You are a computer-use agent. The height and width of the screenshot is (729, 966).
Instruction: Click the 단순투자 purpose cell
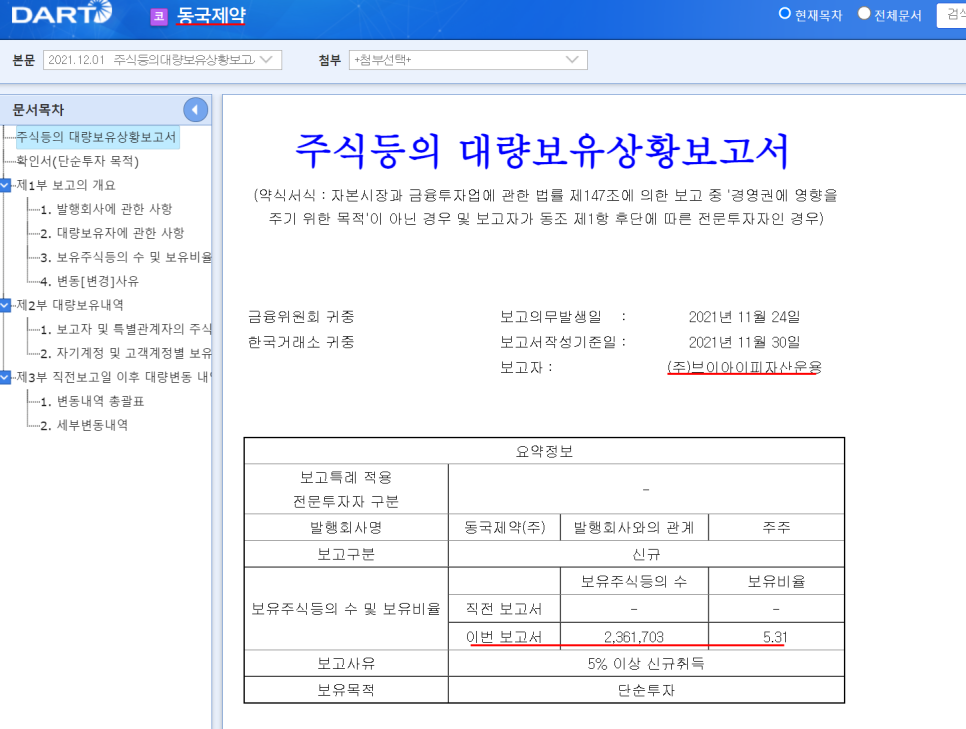pos(646,690)
